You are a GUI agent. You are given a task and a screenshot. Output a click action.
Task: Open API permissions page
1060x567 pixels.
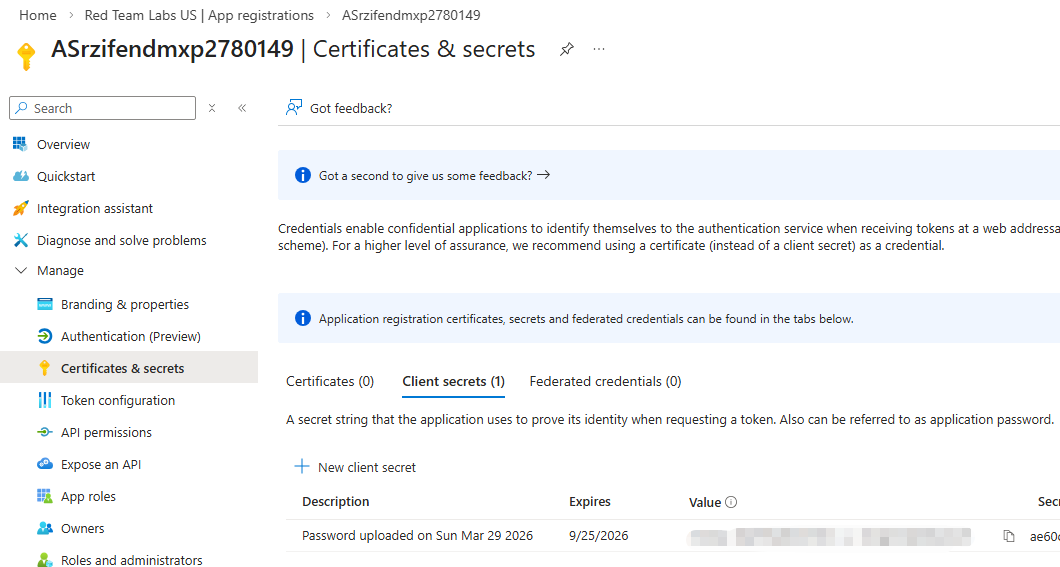[x=106, y=433]
